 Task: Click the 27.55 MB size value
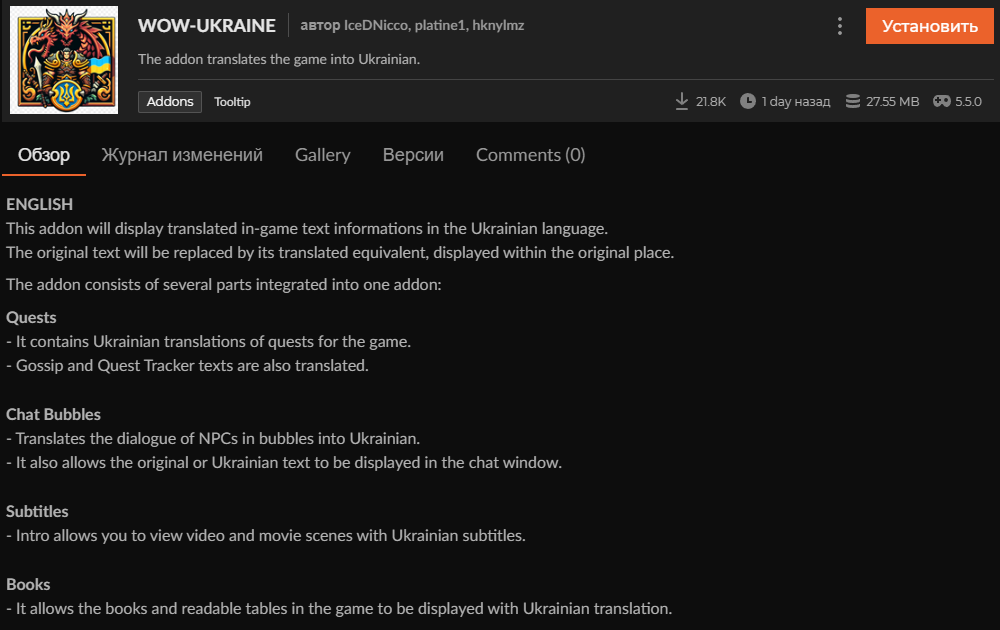(892, 101)
